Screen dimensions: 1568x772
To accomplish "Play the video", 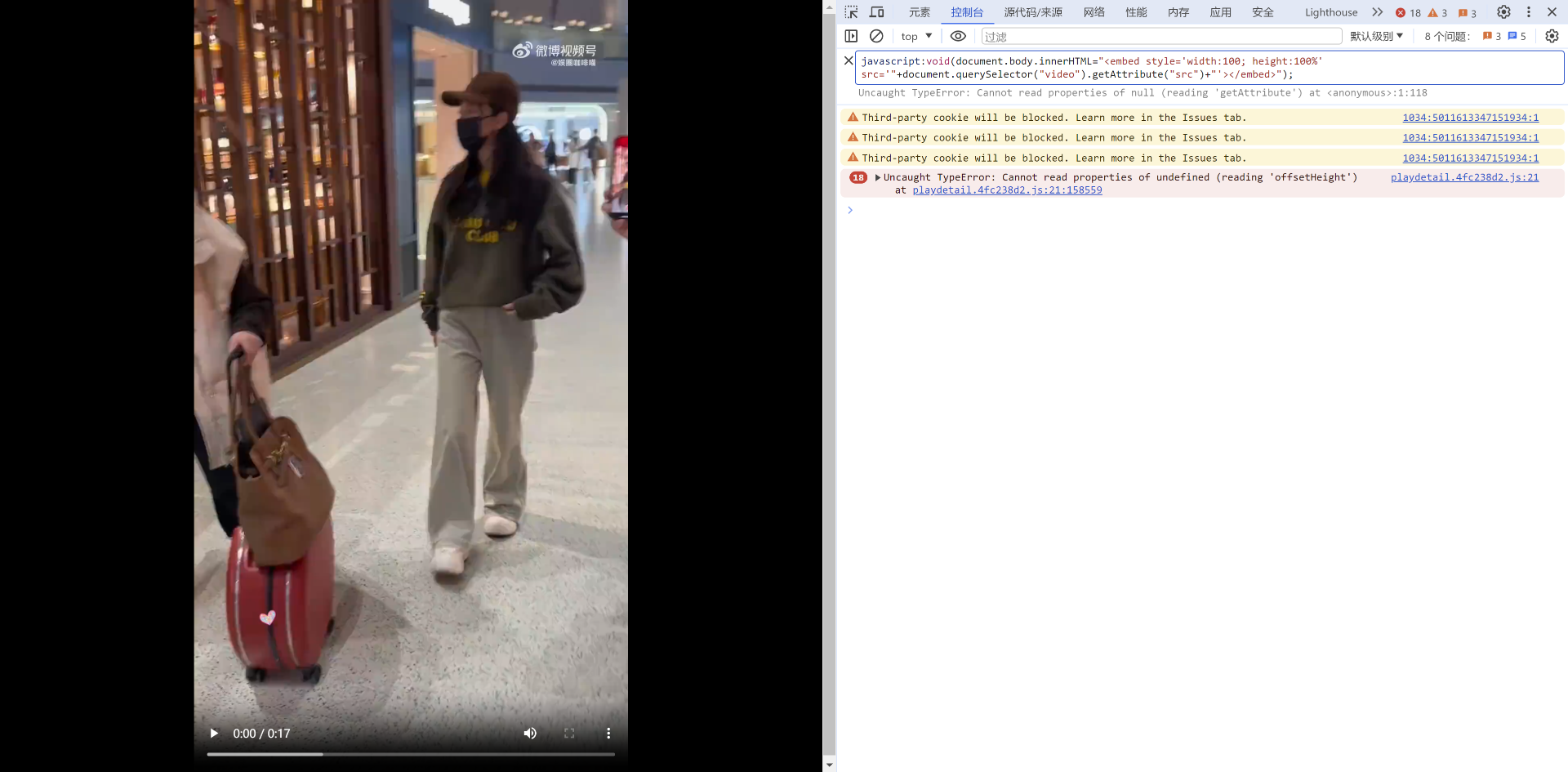I will [214, 734].
